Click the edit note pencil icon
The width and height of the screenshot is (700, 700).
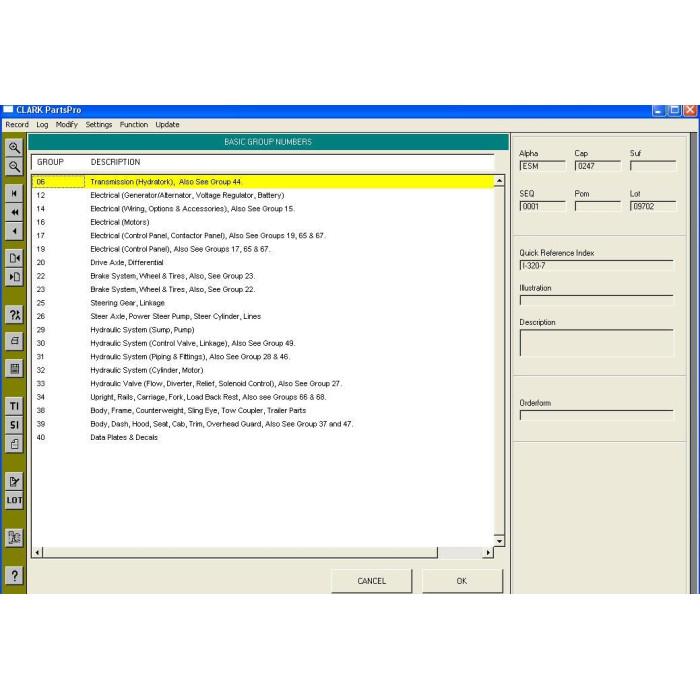click(x=14, y=481)
